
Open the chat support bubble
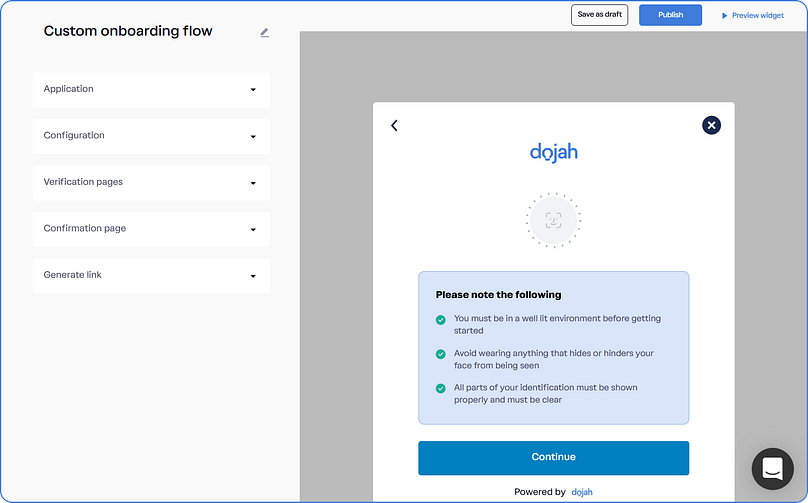coord(772,468)
